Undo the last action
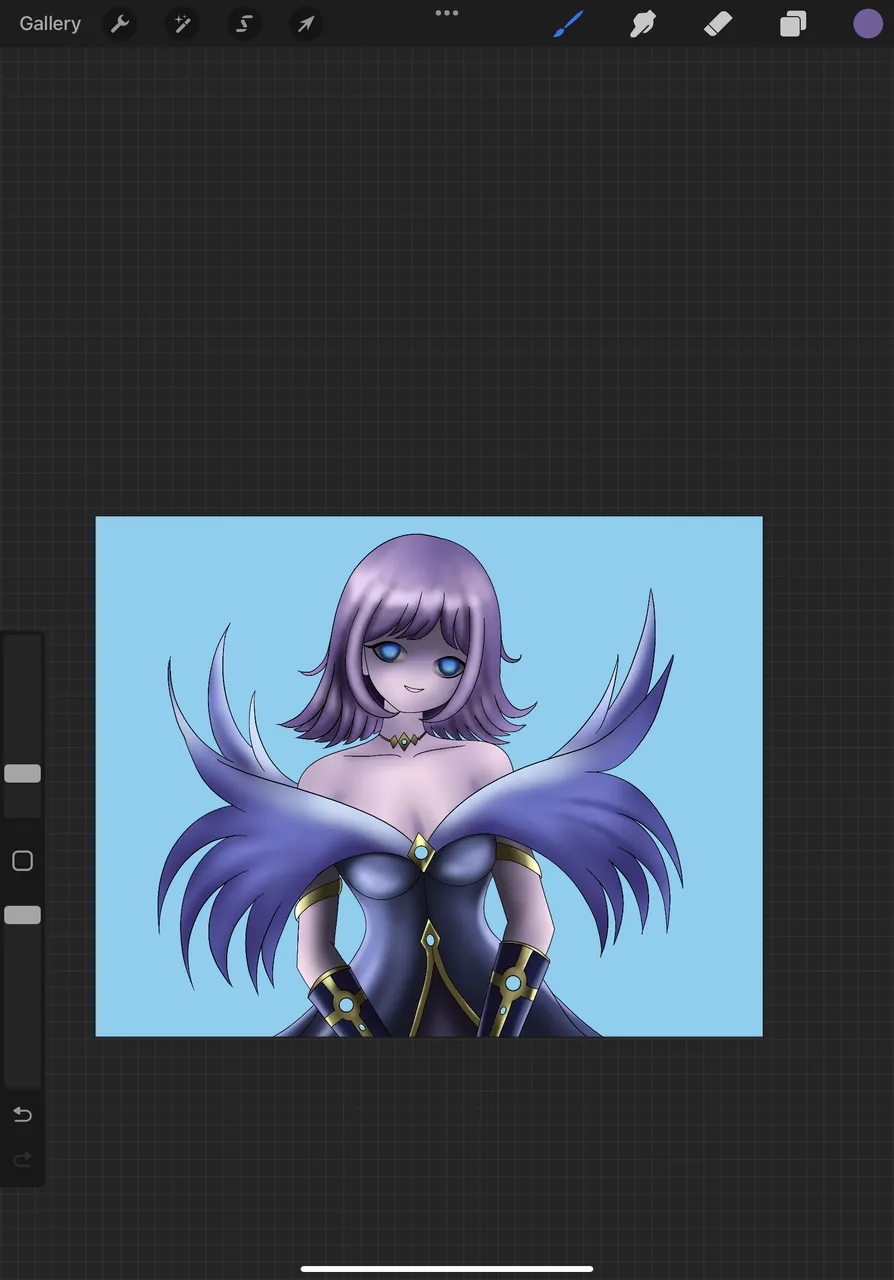This screenshot has height=1280, width=894. pyautogui.click(x=22, y=1115)
